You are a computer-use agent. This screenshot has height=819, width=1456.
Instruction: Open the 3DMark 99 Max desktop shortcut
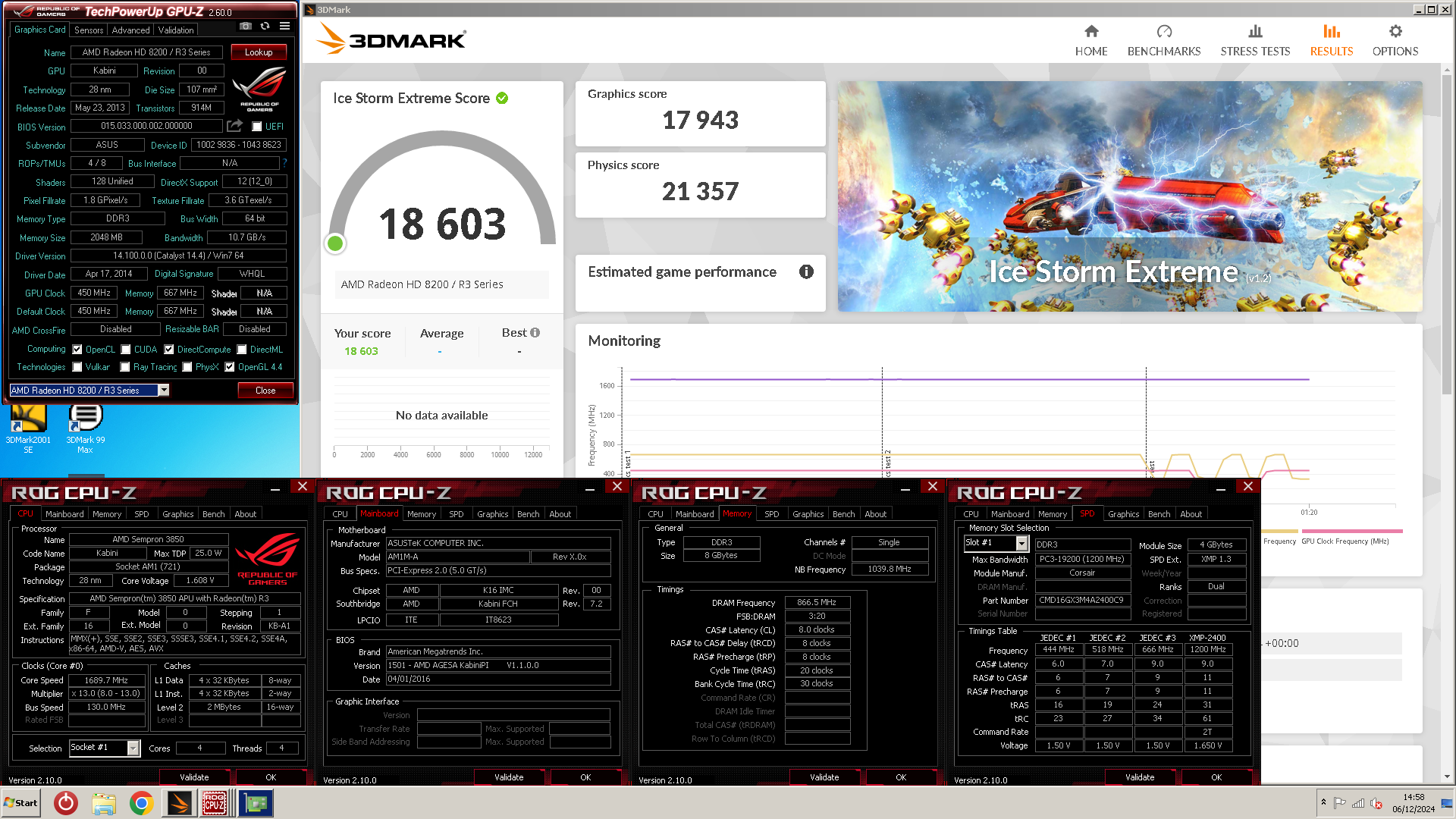click(85, 428)
